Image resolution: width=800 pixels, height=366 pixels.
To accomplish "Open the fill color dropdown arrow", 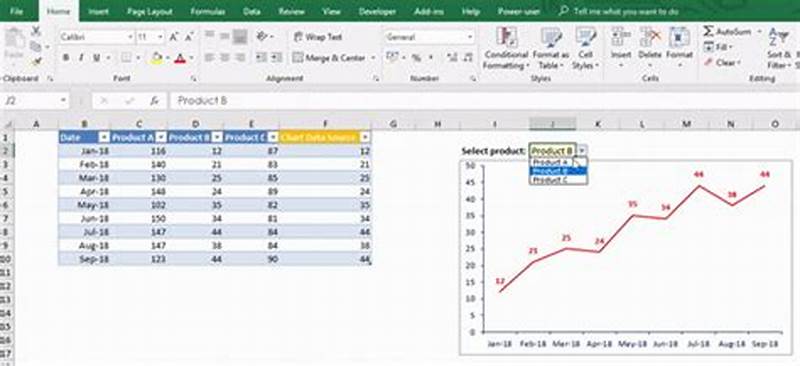I will [167, 58].
